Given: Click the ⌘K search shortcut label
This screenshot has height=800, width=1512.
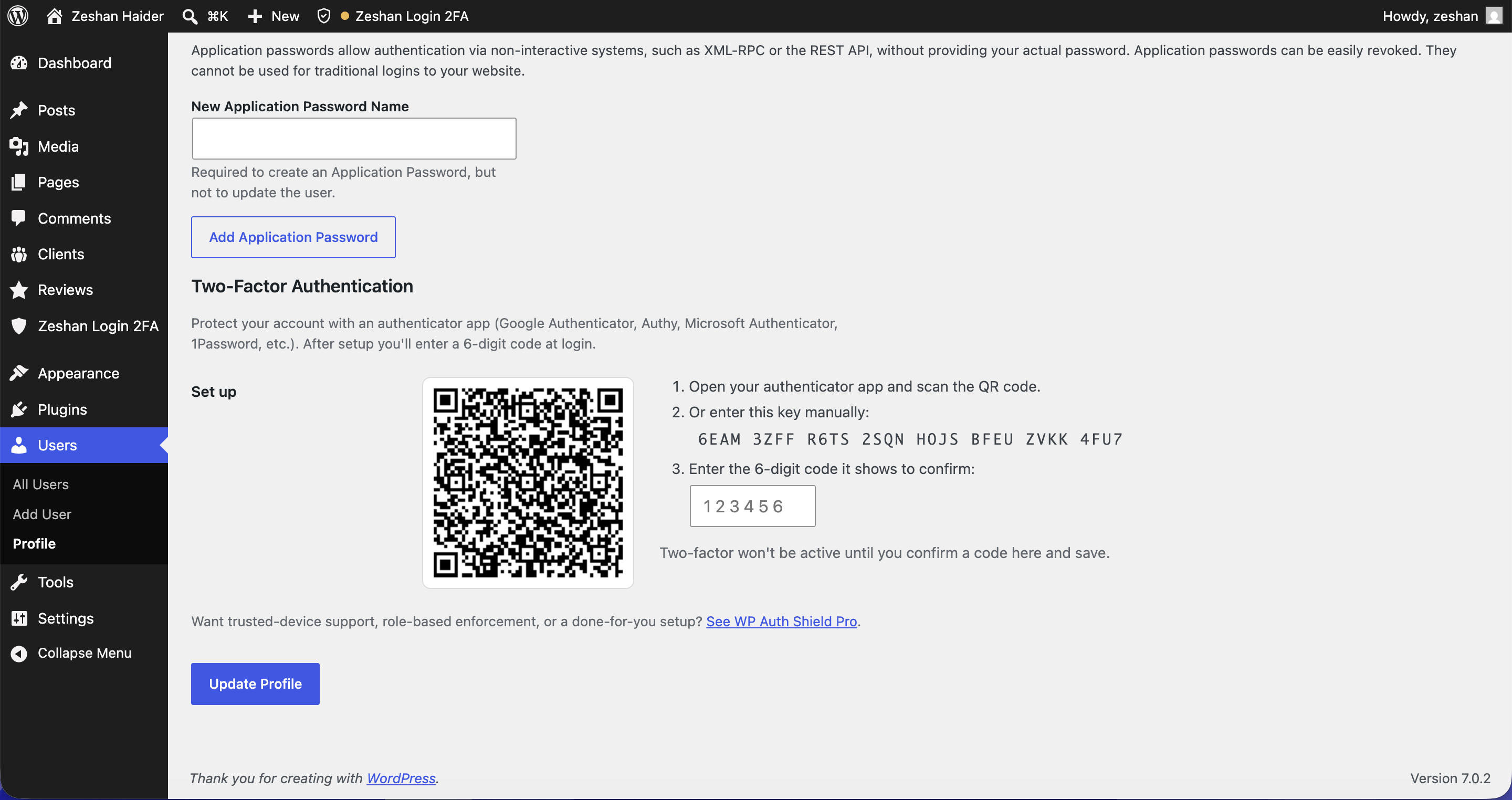Looking at the screenshot, I should tap(217, 16).
